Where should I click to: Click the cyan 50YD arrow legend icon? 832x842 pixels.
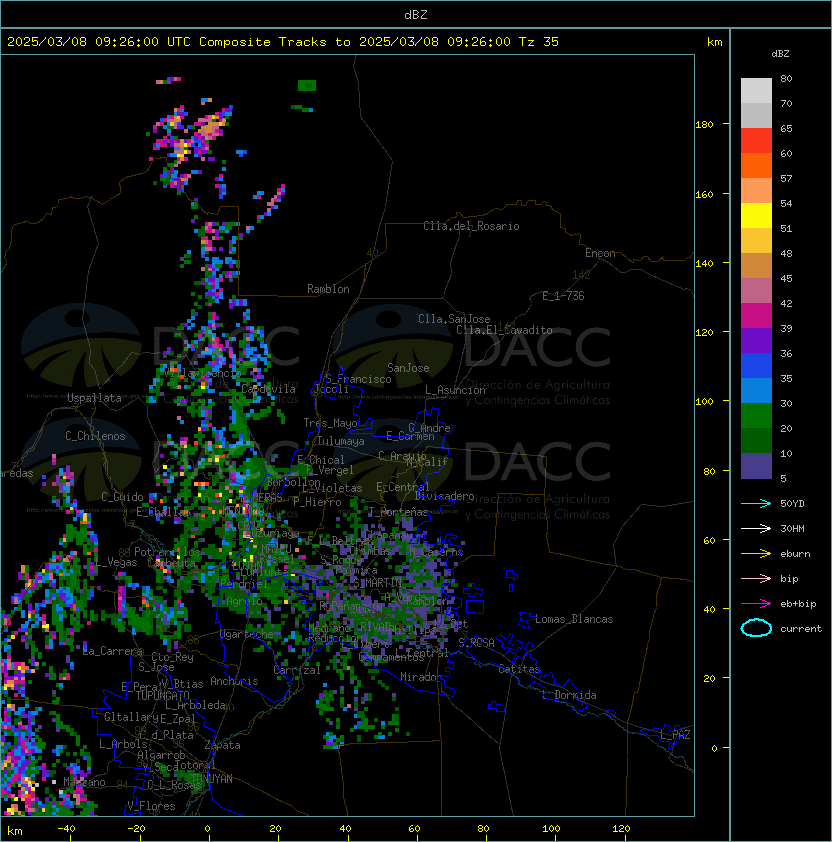pyautogui.click(x=756, y=503)
